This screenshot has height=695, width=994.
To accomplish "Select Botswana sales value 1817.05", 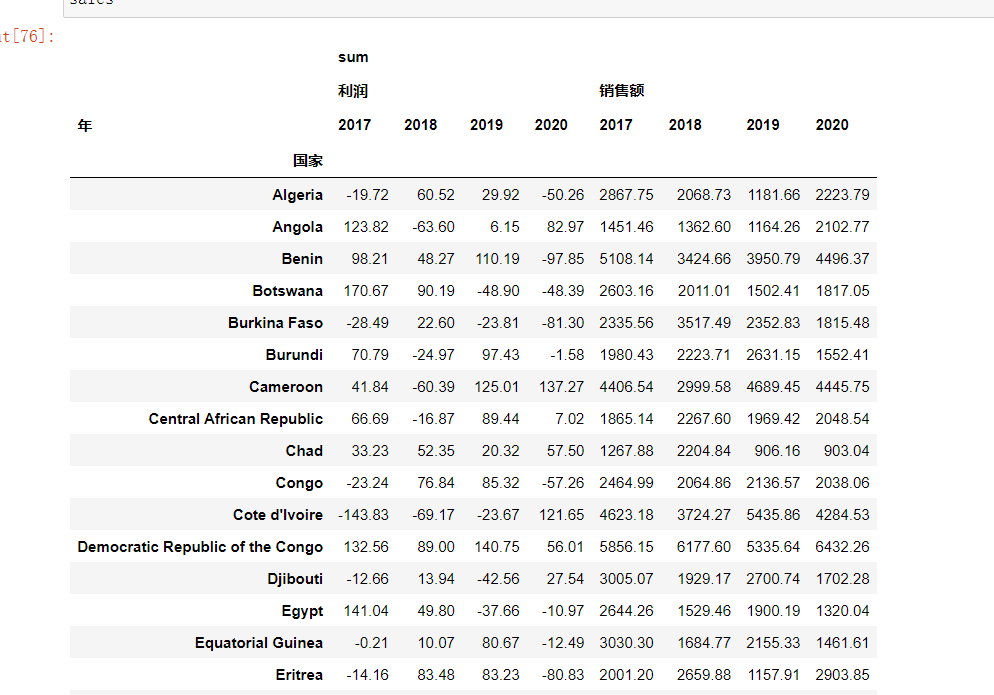I will (x=842, y=291).
